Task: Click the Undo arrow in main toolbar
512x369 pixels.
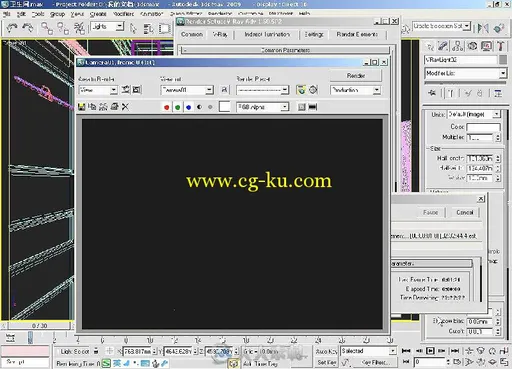Action: click(12, 28)
